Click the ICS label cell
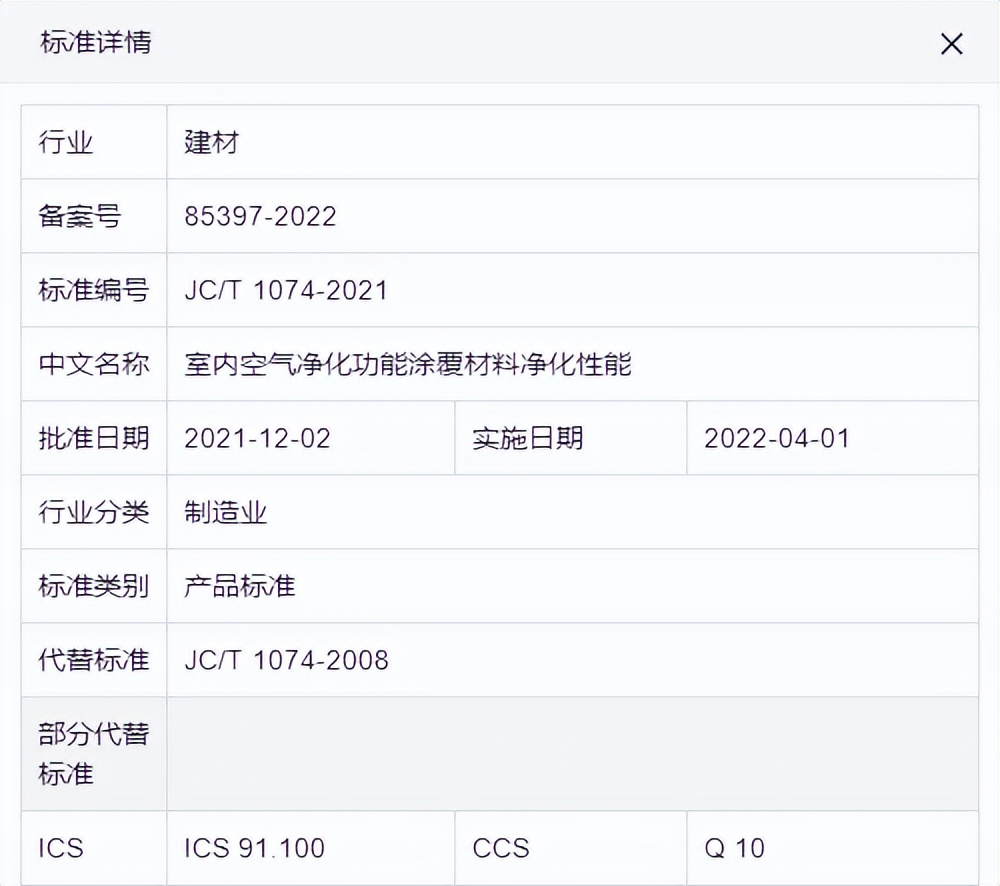 coord(94,848)
